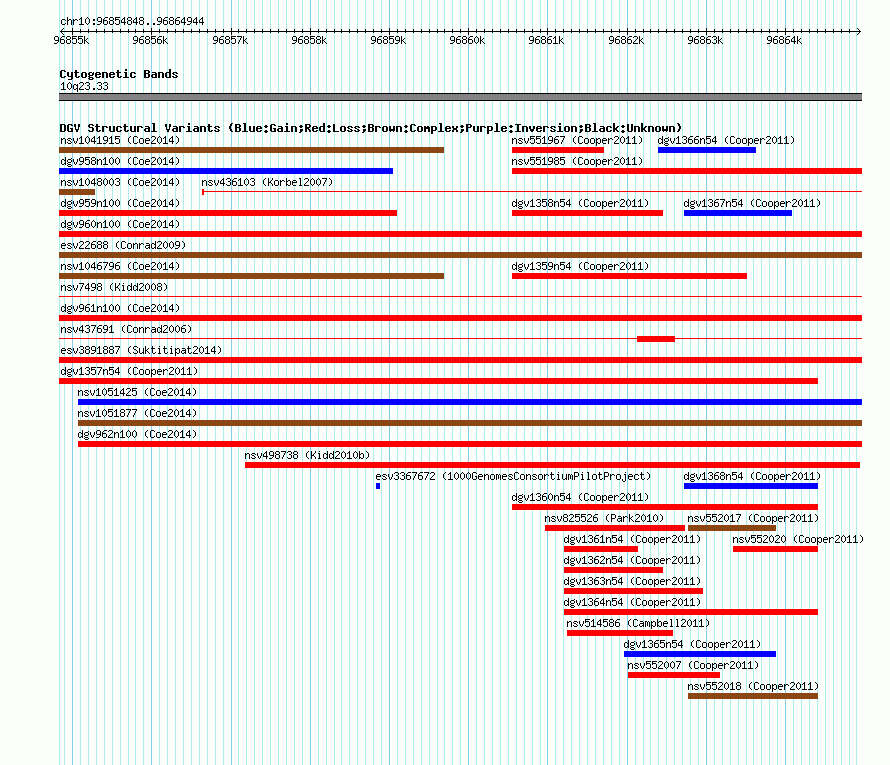The image size is (890, 765).
Task: Click nsv1046796 (Coe2014) label
Action: click(120, 266)
